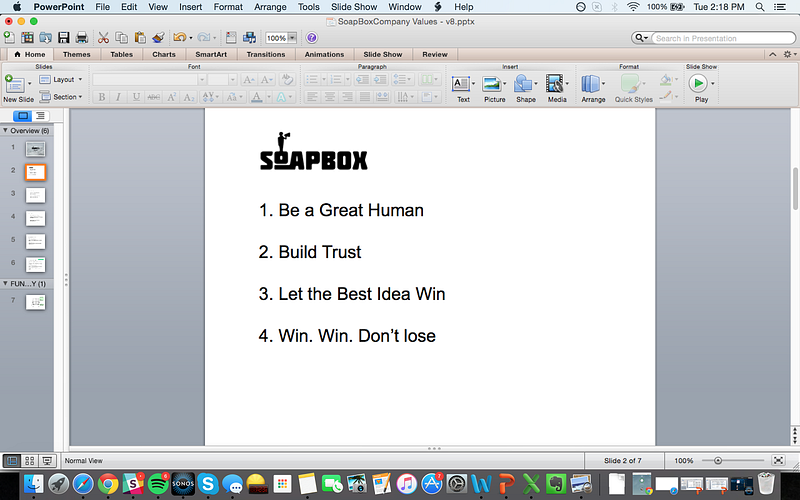800x500 pixels.
Task: Toggle Strikethrough formatting
Action: click(x=153, y=97)
